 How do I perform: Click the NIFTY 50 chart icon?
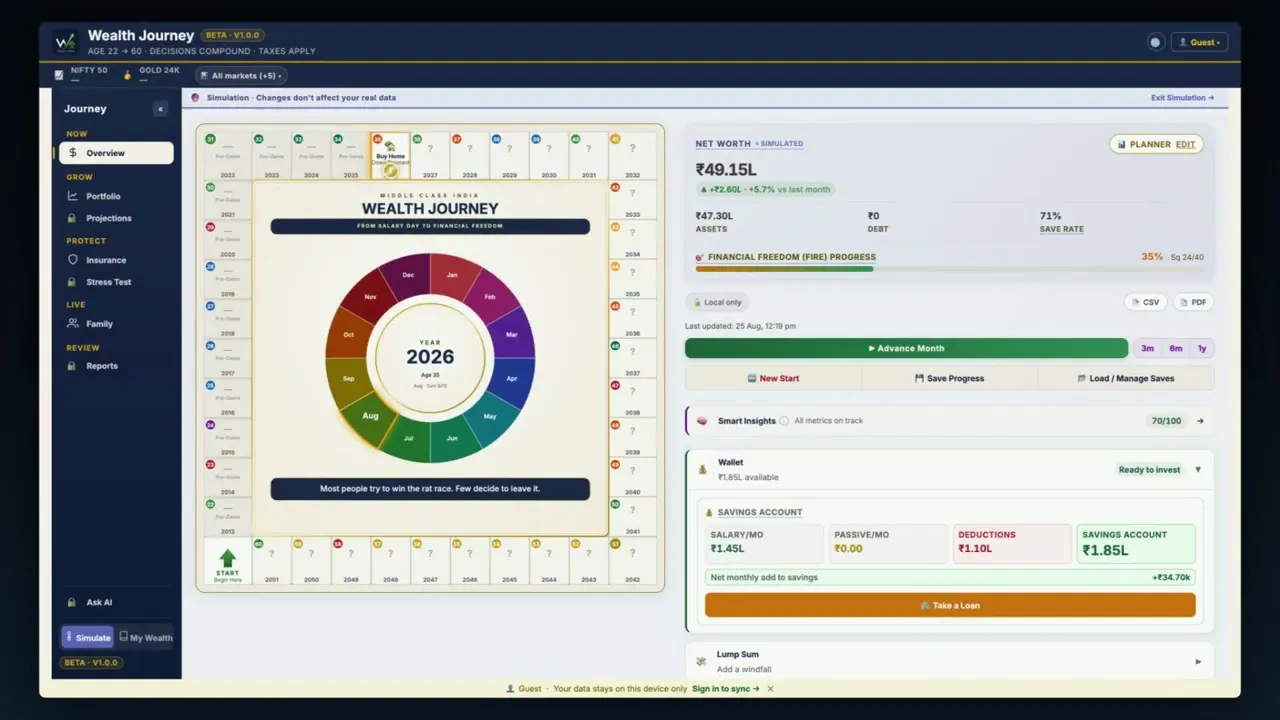[x=61, y=73]
